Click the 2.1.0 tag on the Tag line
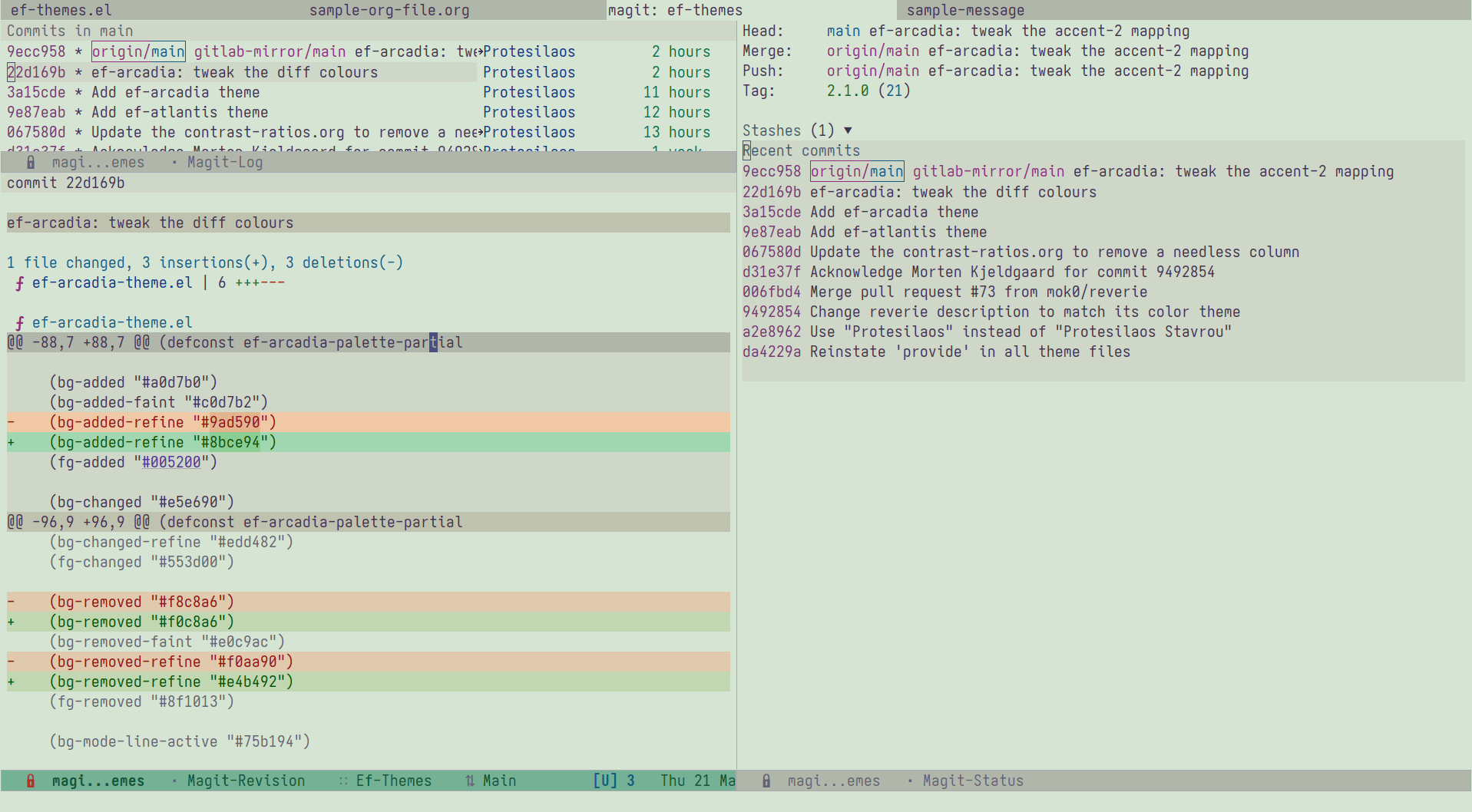Screen dimensions: 1472x812 pyautogui.click(x=848, y=91)
